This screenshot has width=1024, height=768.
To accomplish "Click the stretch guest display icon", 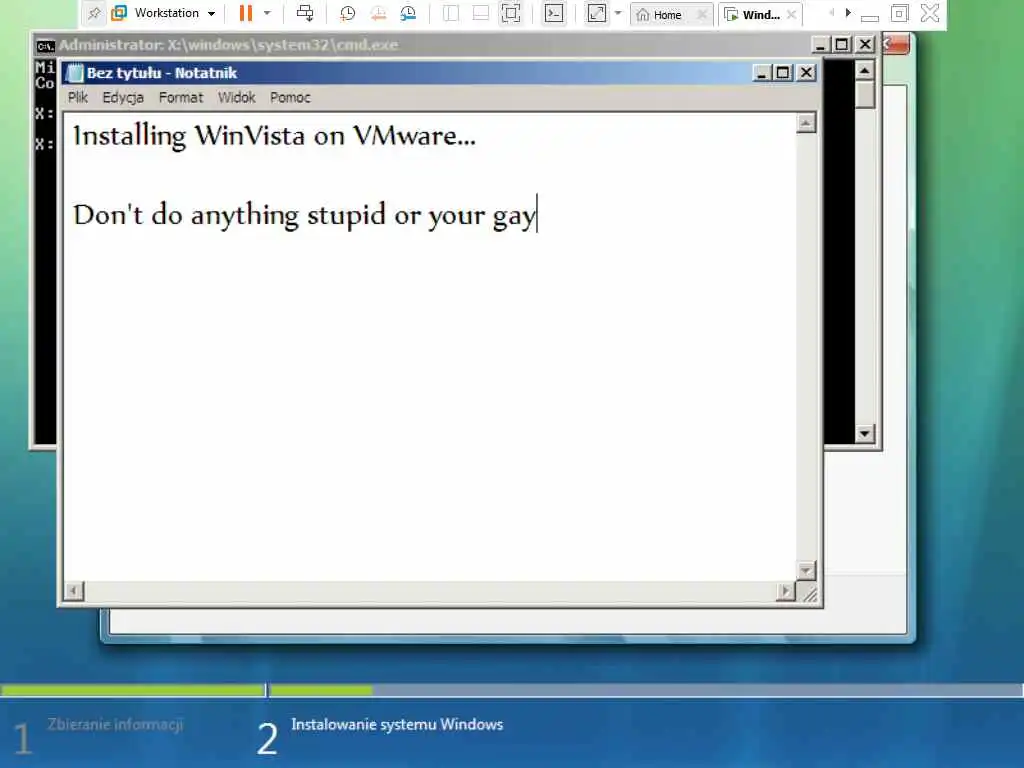I will pos(597,13).
